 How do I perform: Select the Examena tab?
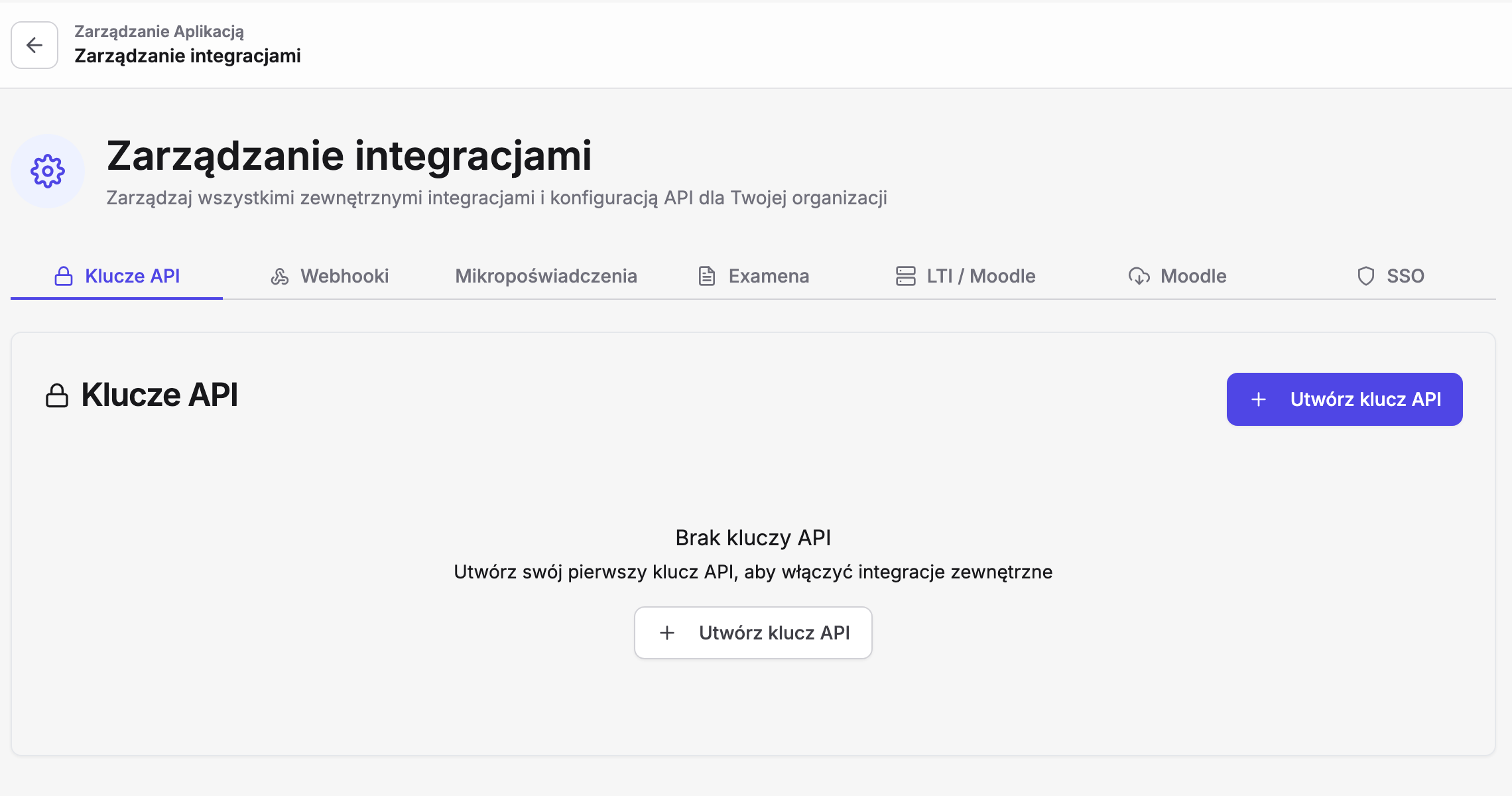click(753, 276)
